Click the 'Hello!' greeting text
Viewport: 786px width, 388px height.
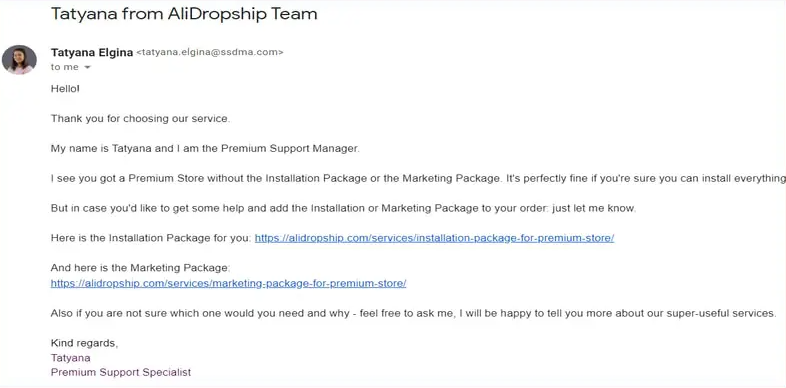click(x=65, y=89)
